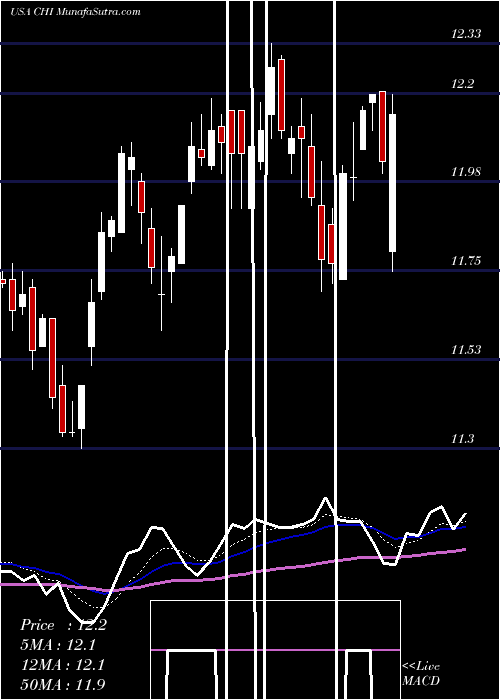The image size is (500, 700).
Task: Select the 12.33 price axis label
Action: coord(466,33)
